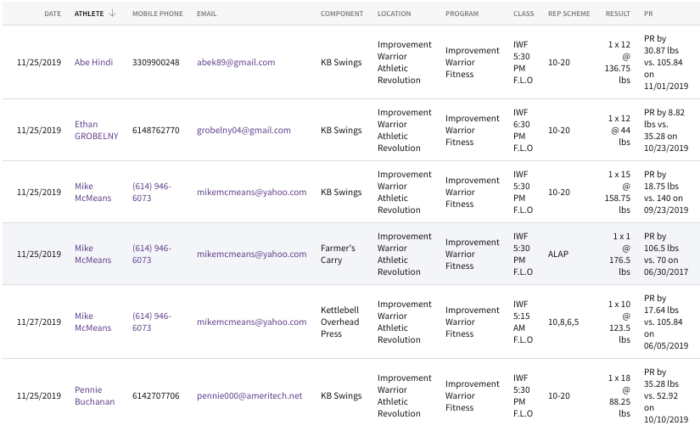Click the Program column header
700x431 pixels.
pos(462,13)
